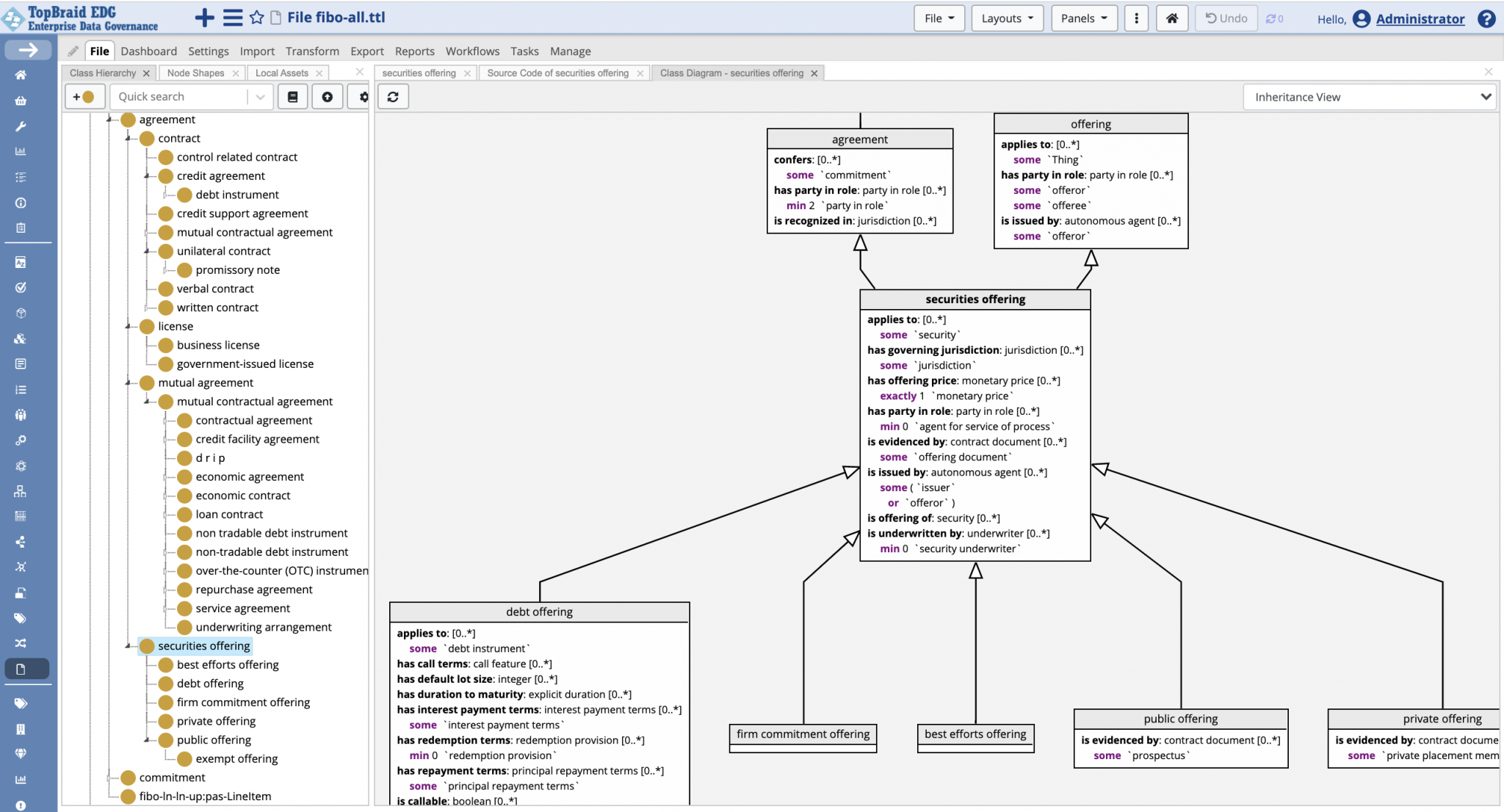The width and height of the screenshot is (1504, 812).
Task: Click the star favorite icon
Action: click(256, 18)
